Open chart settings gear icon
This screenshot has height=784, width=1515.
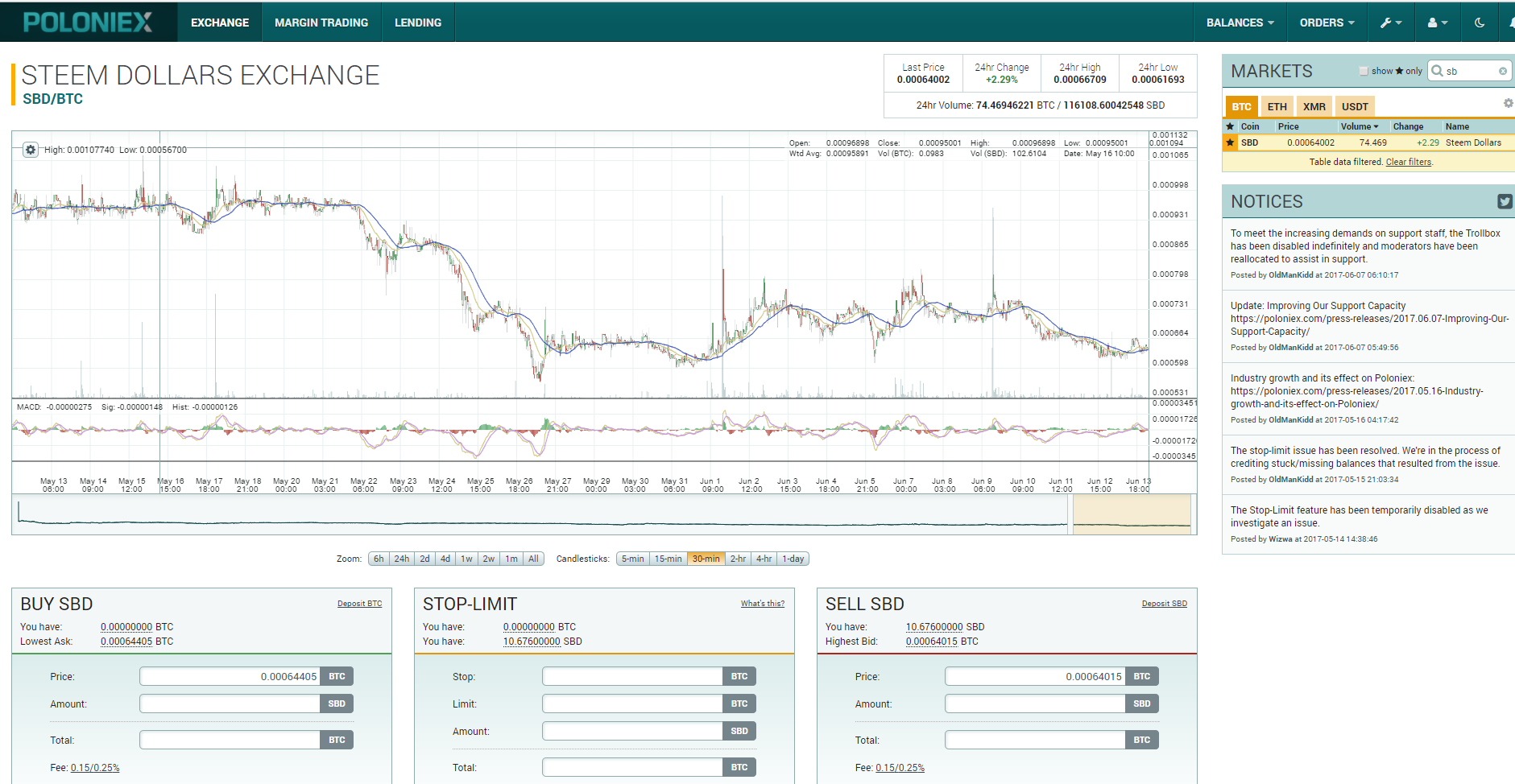coord(30,150)
